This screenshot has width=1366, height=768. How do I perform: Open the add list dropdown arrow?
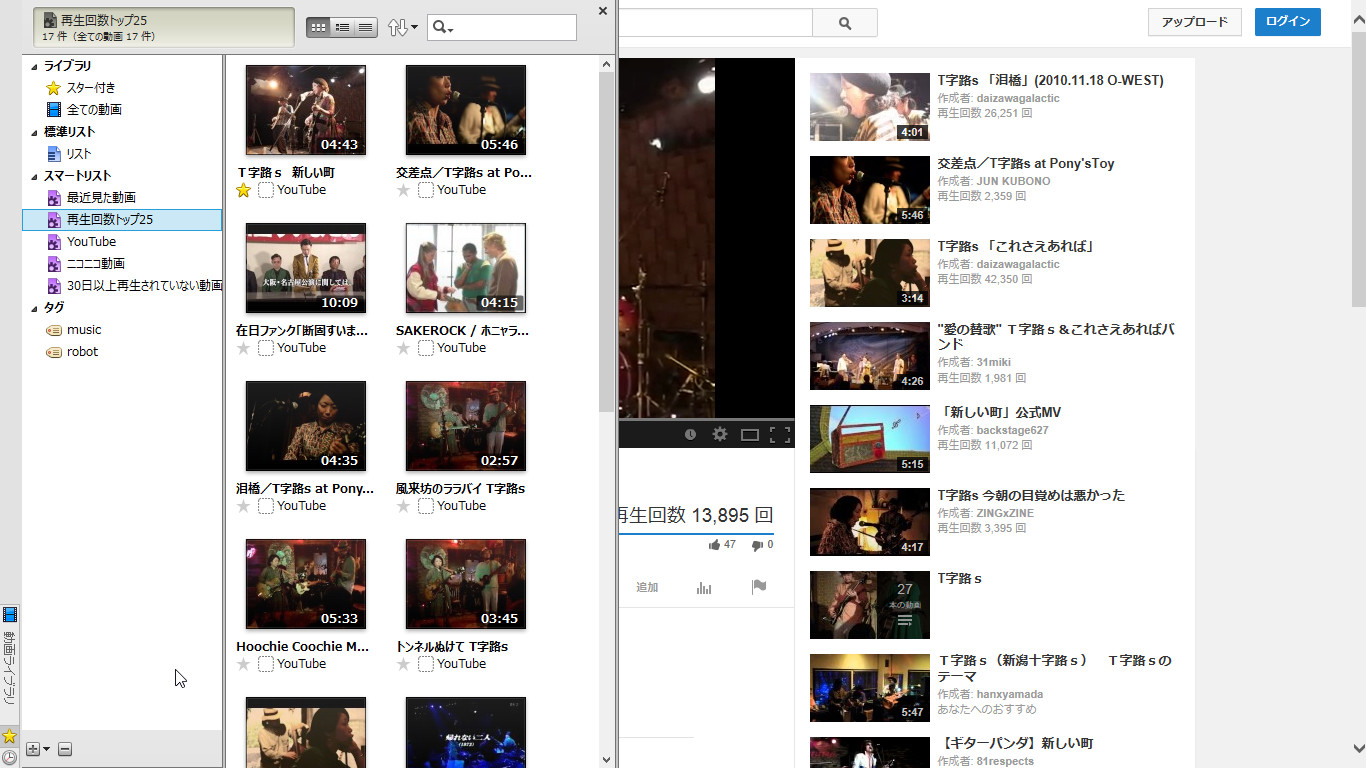coord(46,749)
